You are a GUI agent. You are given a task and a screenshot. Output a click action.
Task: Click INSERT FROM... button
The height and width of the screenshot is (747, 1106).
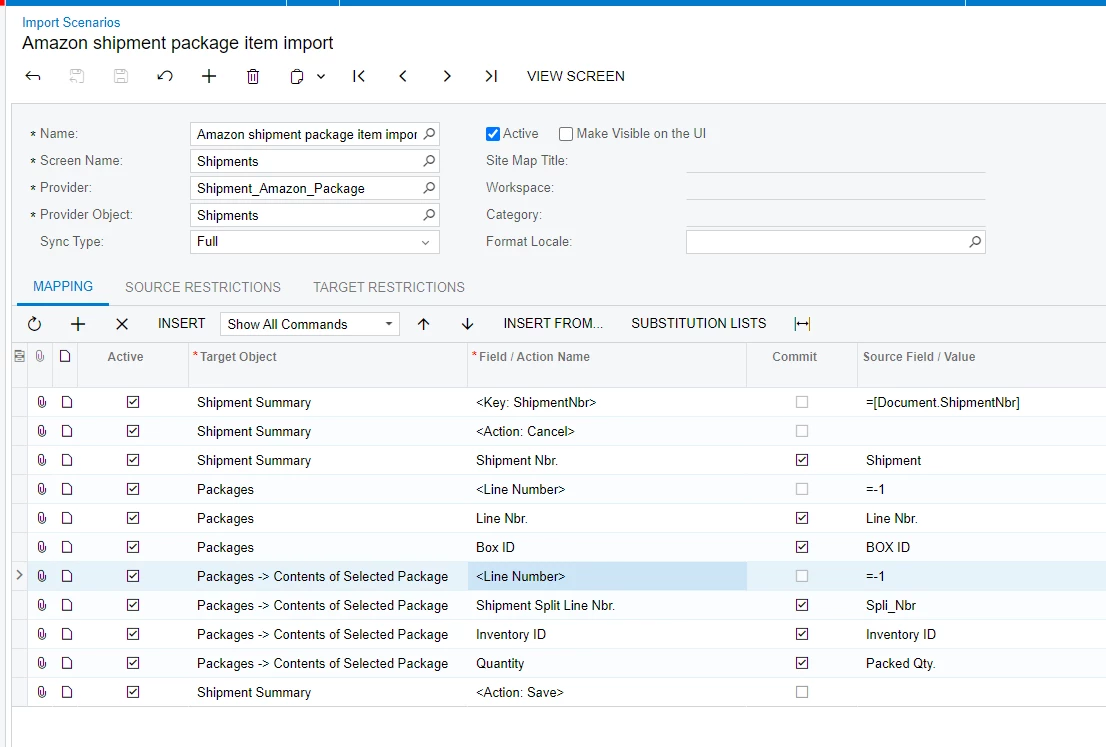(x=553, y=323)
